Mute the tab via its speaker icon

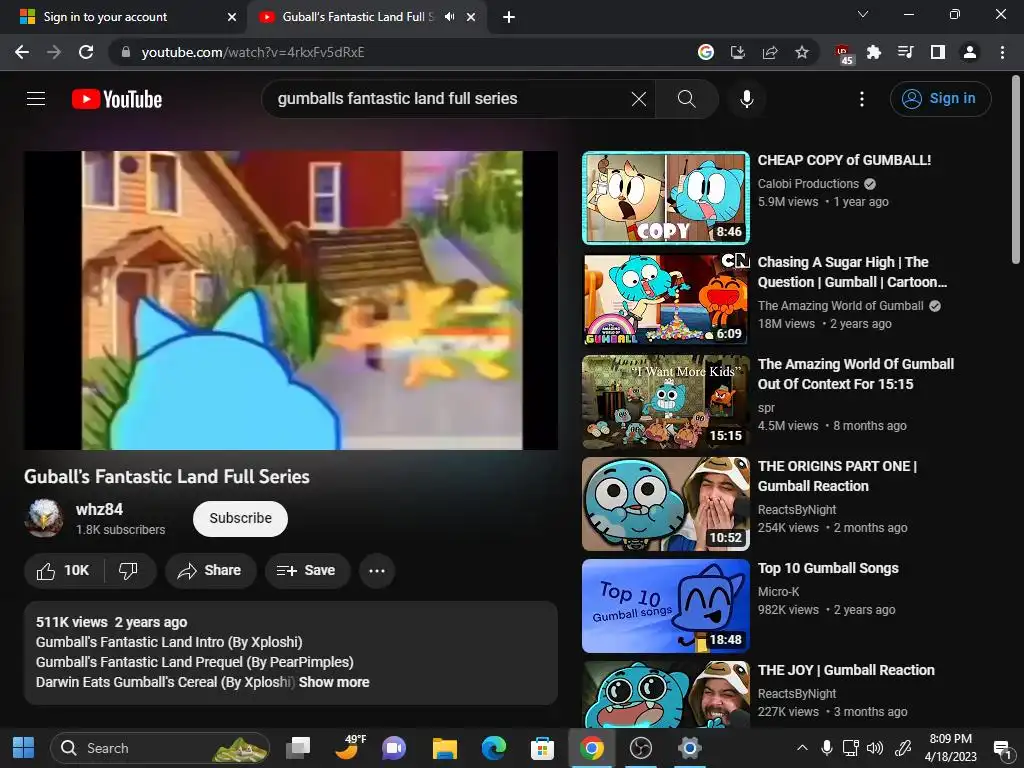coord(449,17)
